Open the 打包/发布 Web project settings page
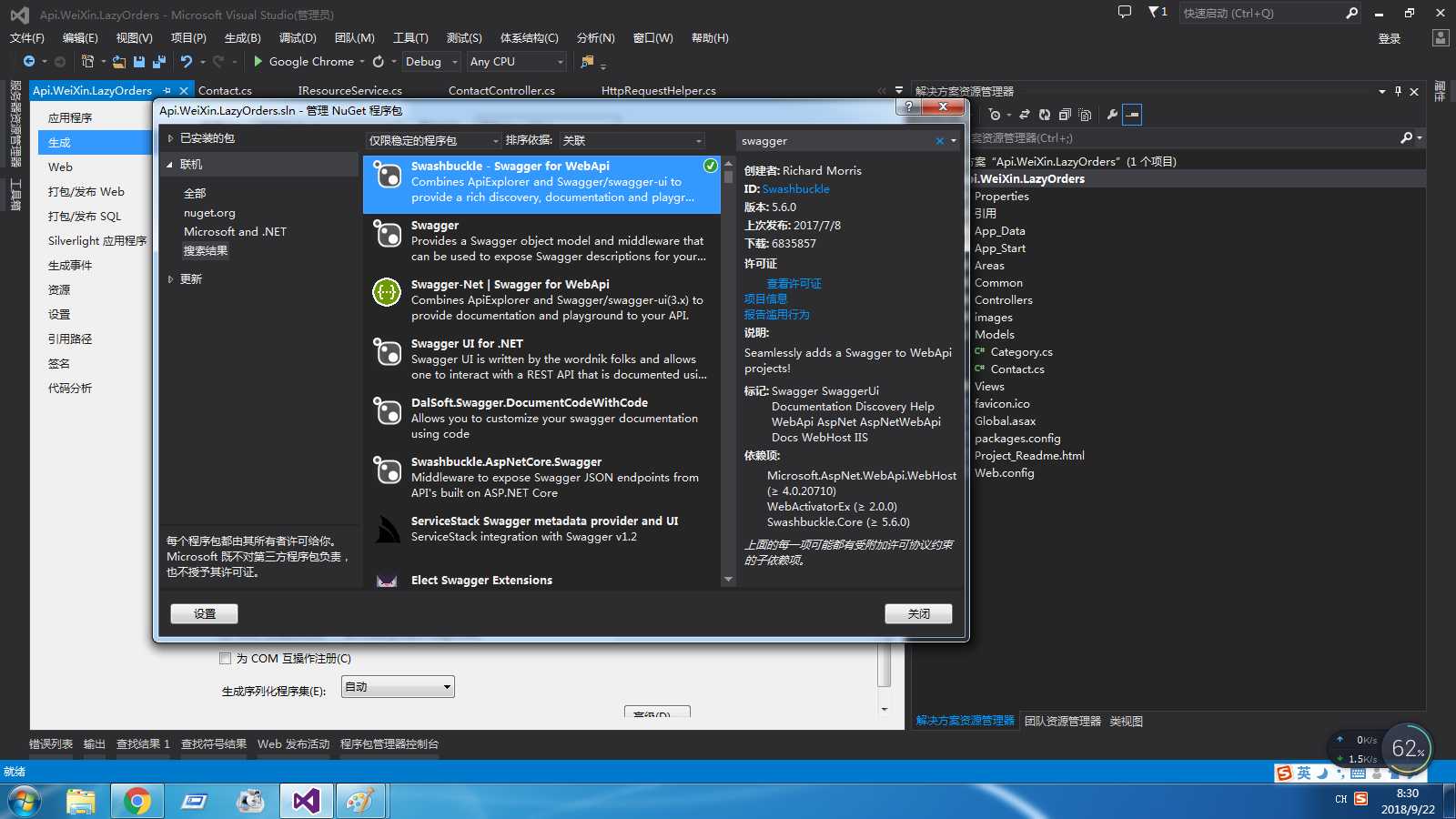 click(x=86, y=191)
